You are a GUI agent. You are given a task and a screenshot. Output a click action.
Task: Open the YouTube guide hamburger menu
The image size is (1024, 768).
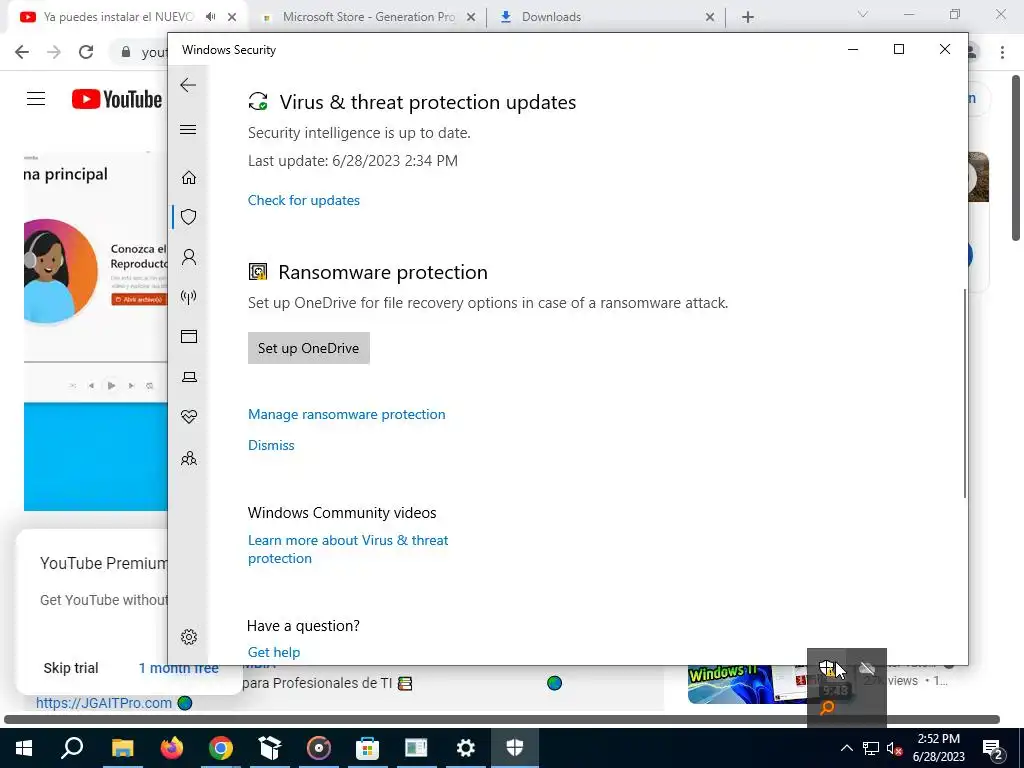[36, 99]
